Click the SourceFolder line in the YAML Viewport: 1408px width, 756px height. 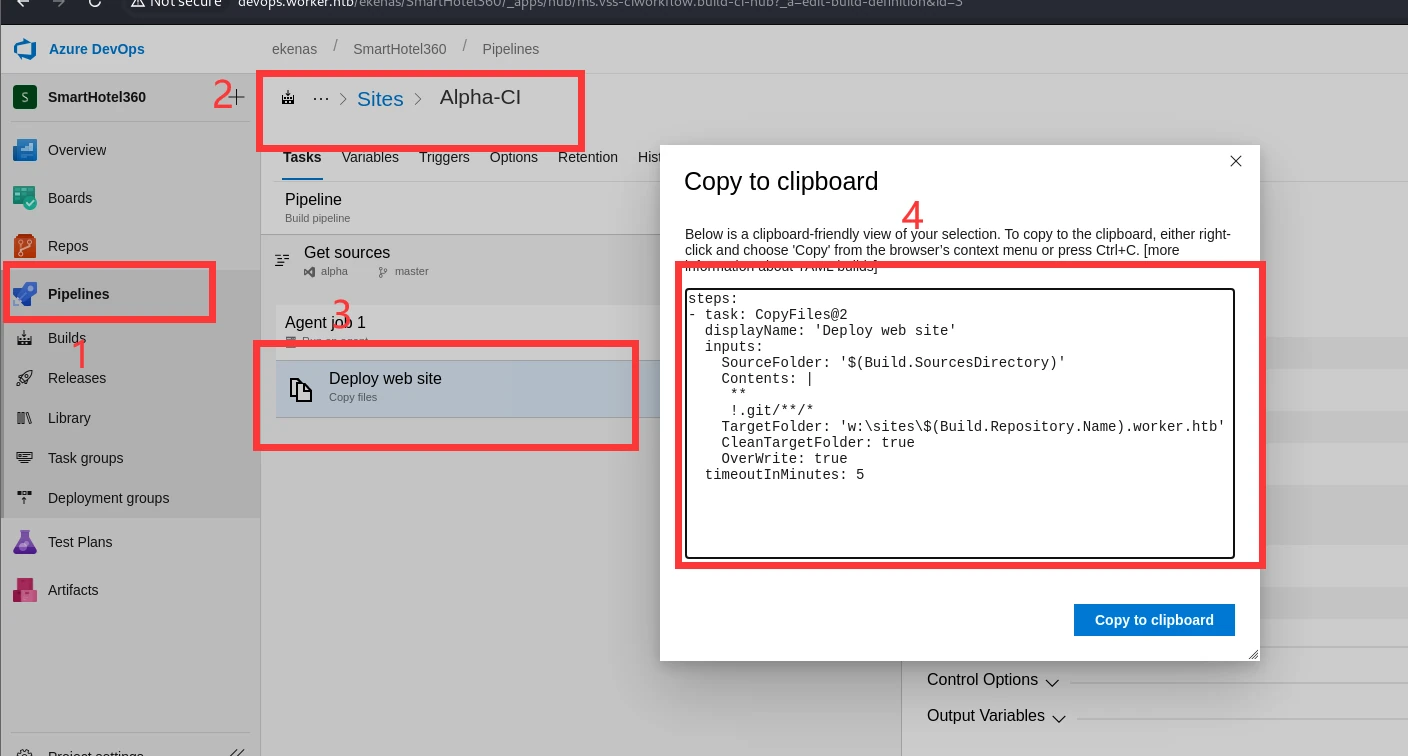pyautogui.click(x=893, y=362)
